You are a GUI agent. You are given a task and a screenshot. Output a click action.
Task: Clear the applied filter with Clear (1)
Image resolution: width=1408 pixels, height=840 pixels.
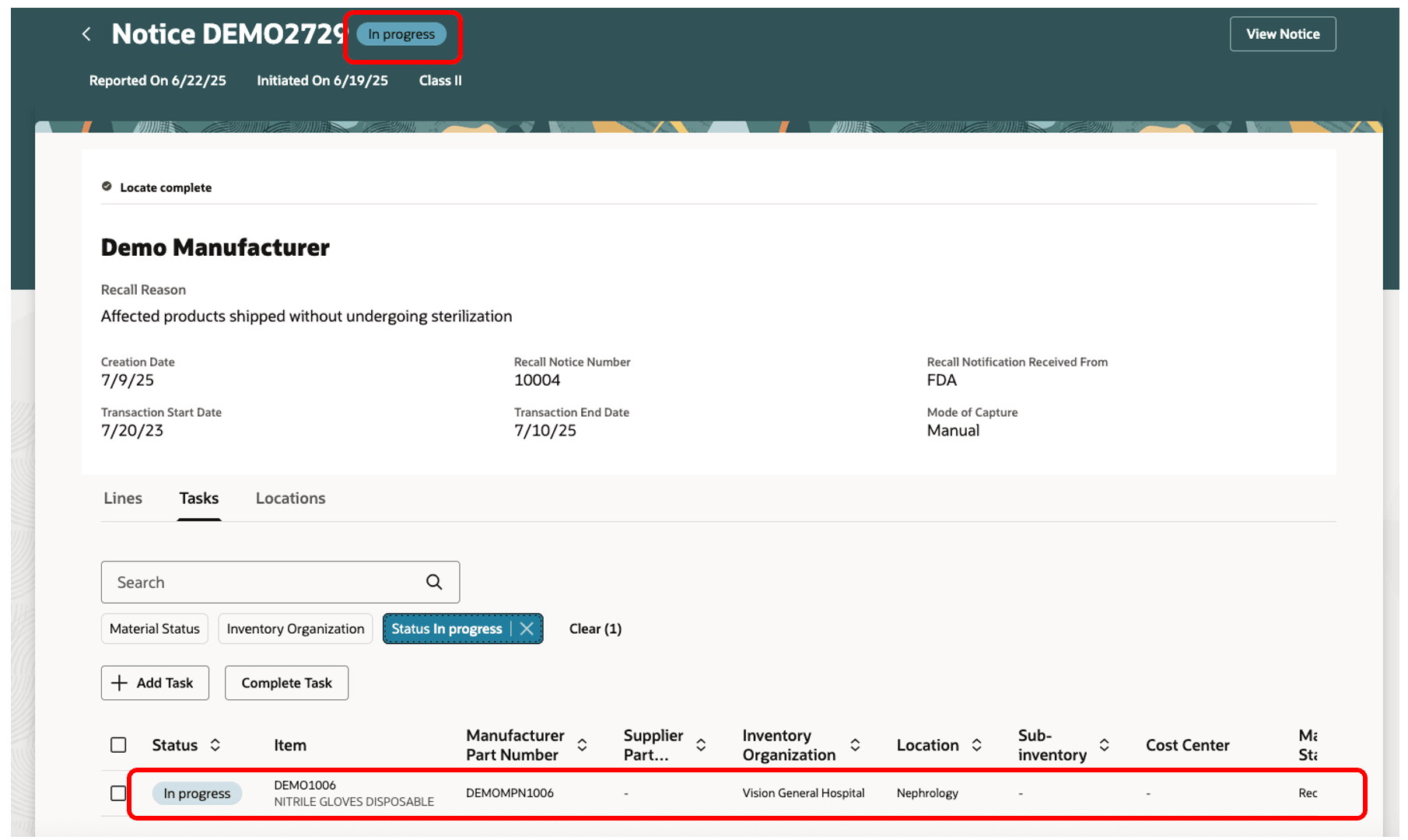[595, 628]
